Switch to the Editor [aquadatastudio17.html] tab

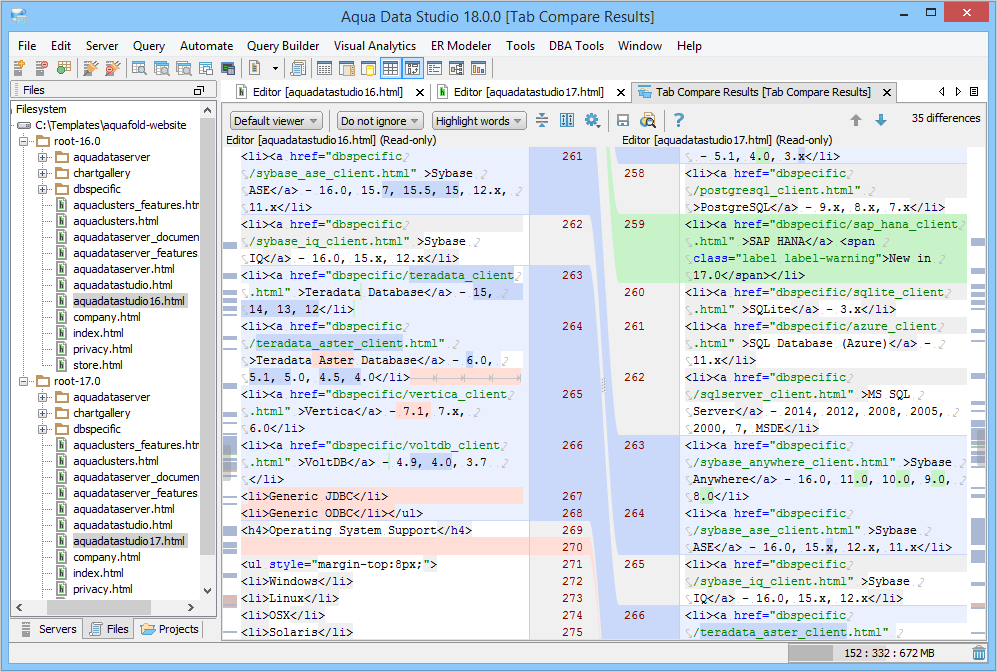tap(528, 92)
